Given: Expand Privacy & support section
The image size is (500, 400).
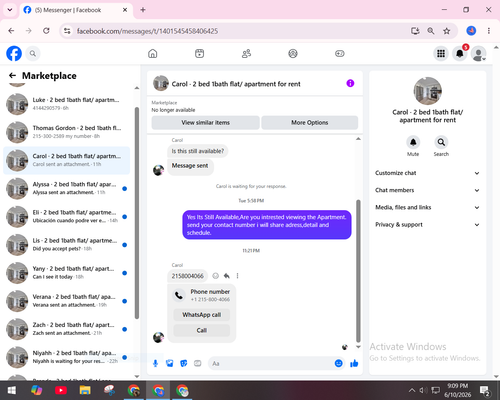Looking at the screenshot, I should pos(427,225).
